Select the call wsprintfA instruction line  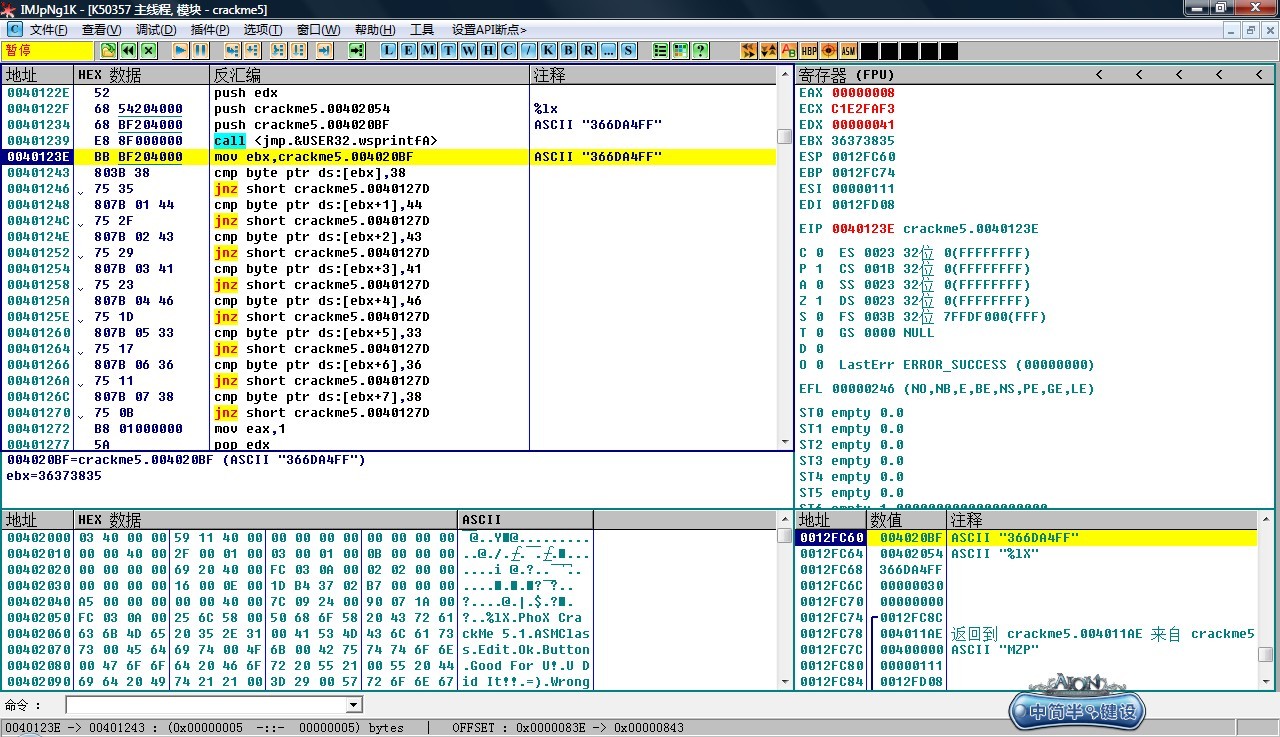tap(389, 141)
